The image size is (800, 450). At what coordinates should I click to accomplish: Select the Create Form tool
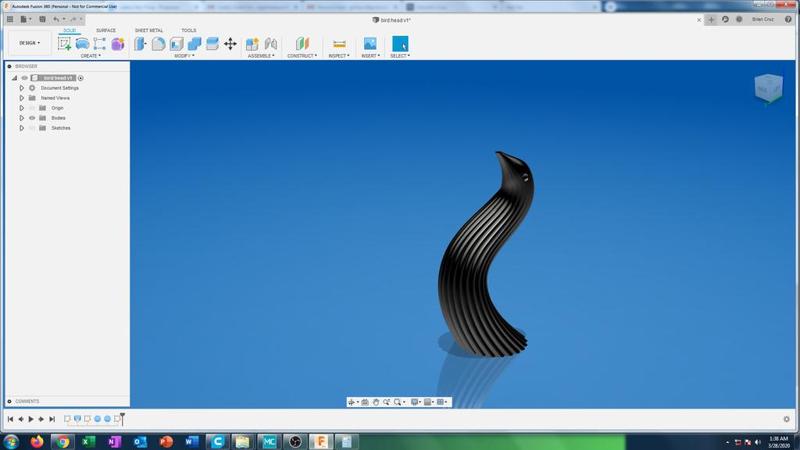tap(82, 44)
